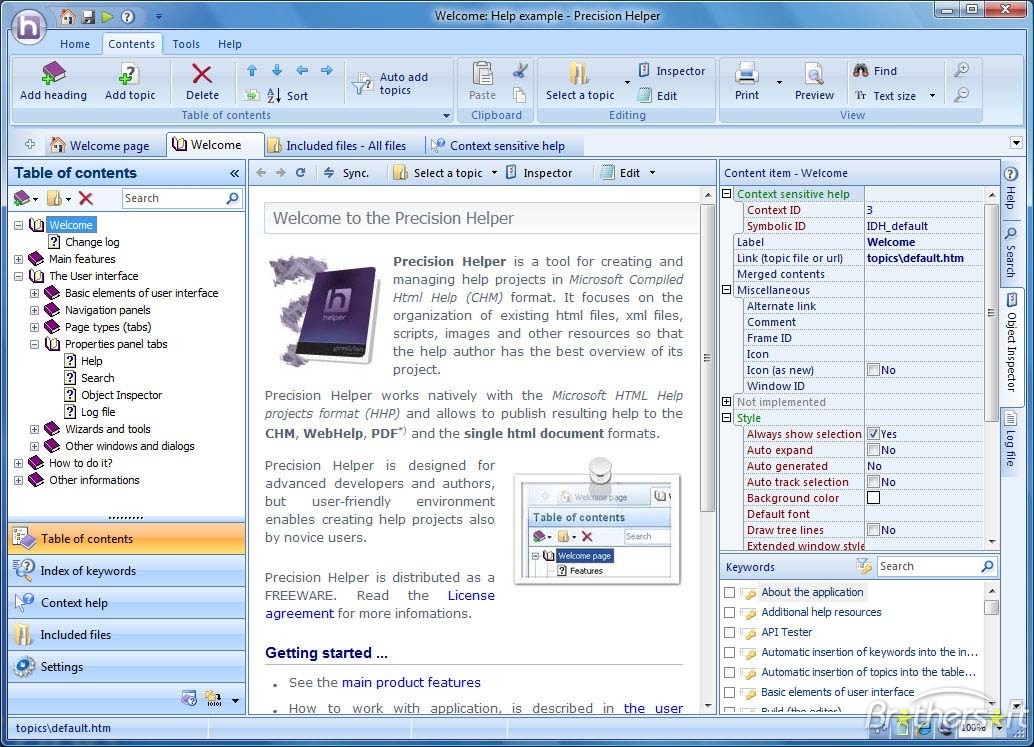
Task: Click the home icon in quick access toolbar
Action: pos(68,16)
